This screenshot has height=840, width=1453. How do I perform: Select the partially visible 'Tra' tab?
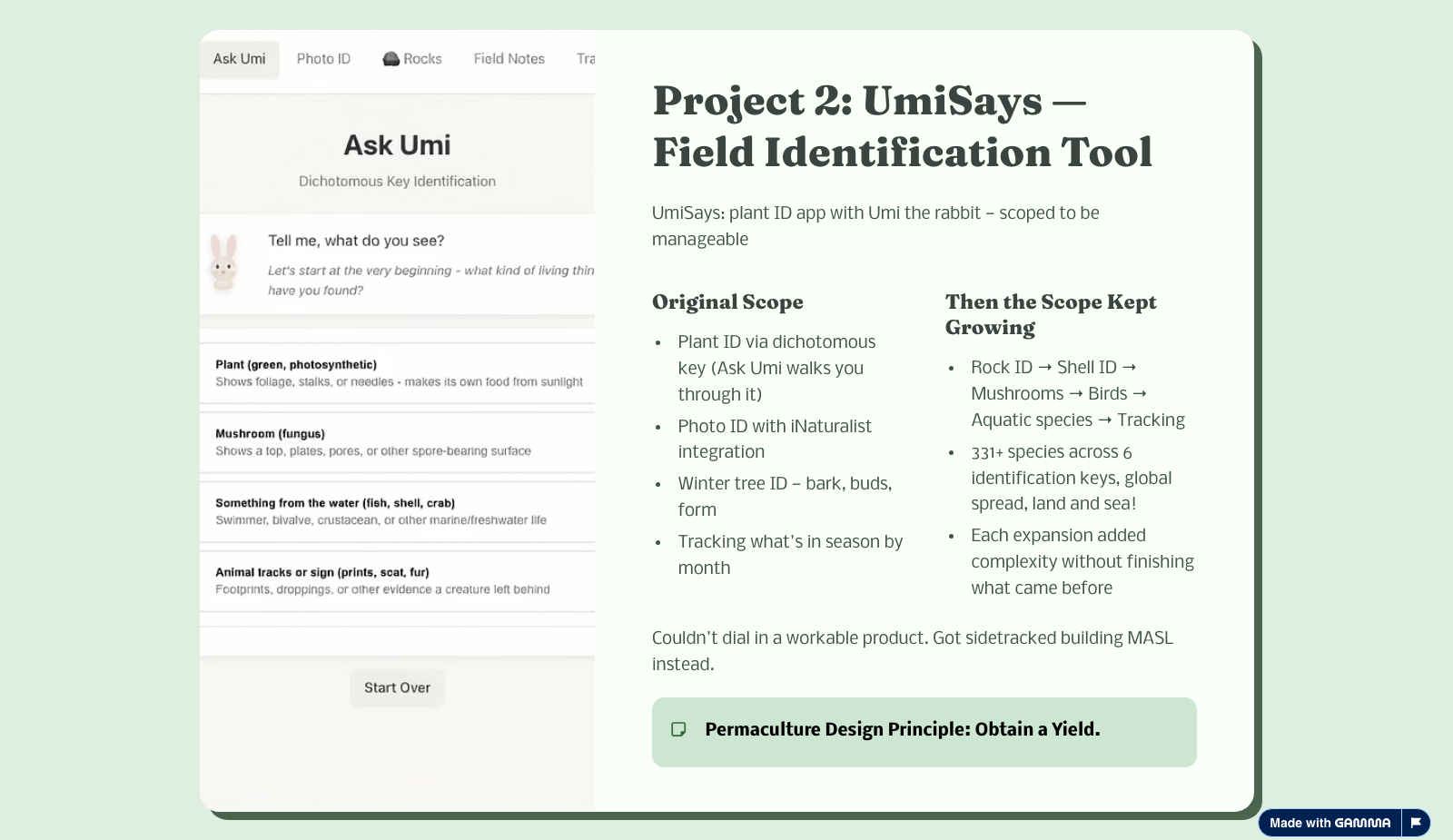click(586, 59)
